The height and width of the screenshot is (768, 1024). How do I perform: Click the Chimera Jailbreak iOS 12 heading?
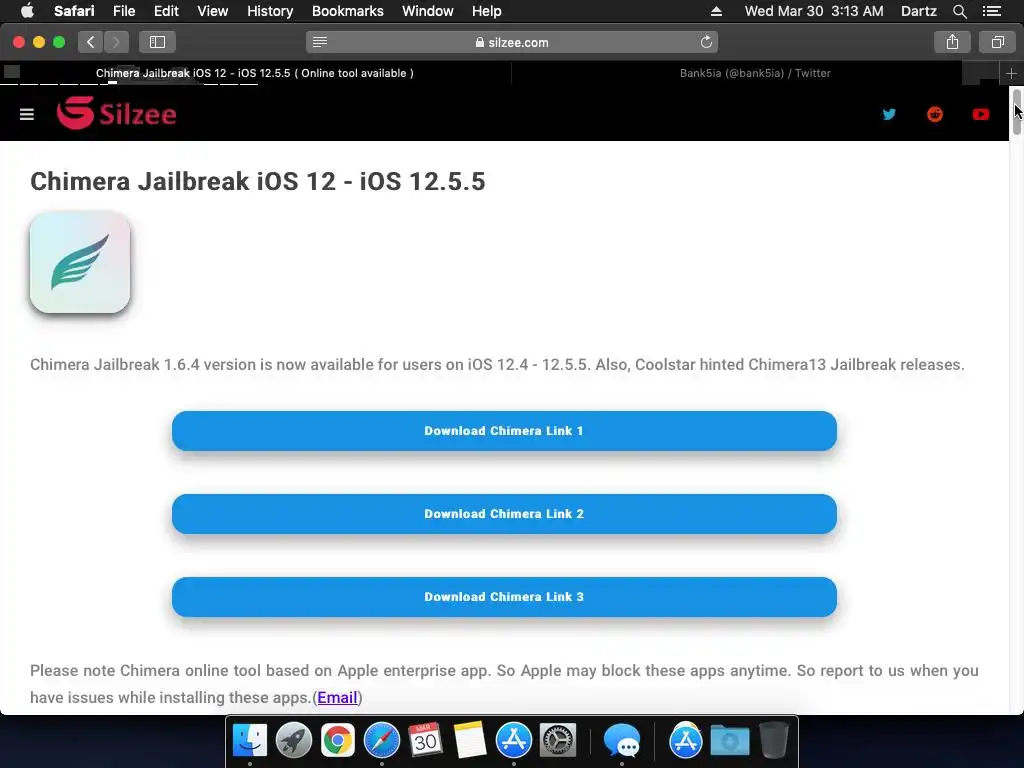257,182
